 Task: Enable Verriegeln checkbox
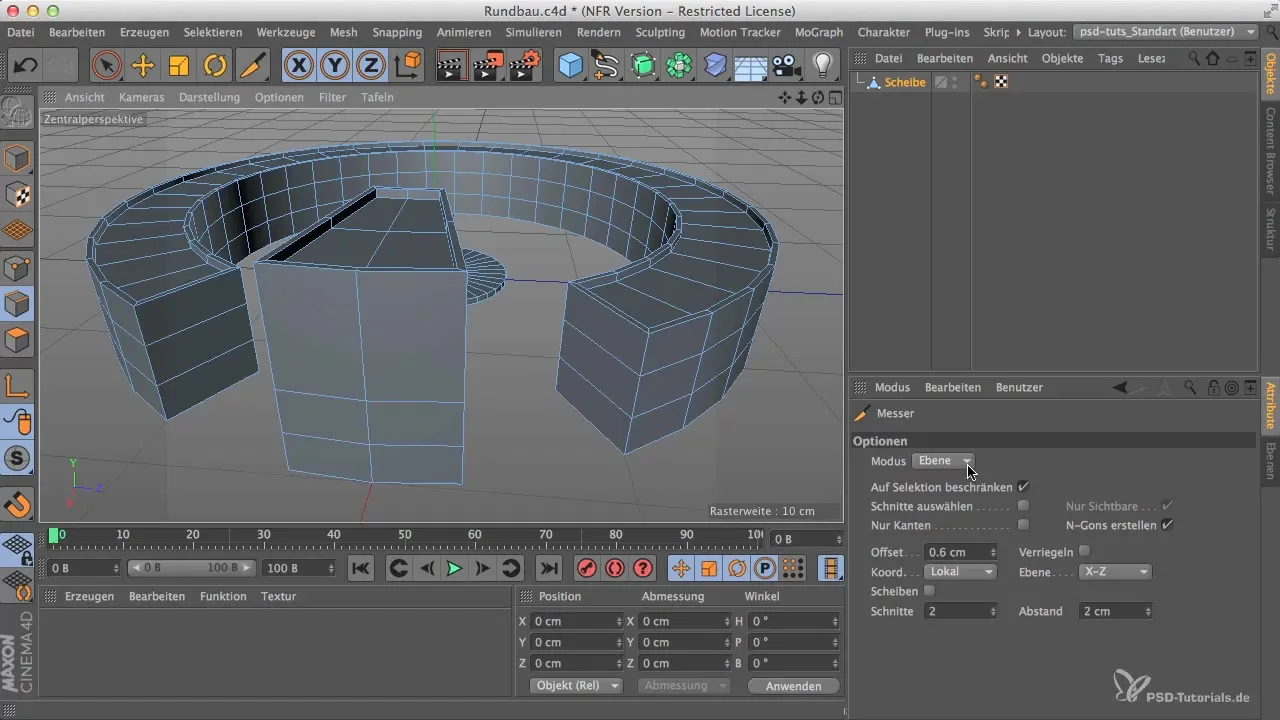[x=1085, y=551]
